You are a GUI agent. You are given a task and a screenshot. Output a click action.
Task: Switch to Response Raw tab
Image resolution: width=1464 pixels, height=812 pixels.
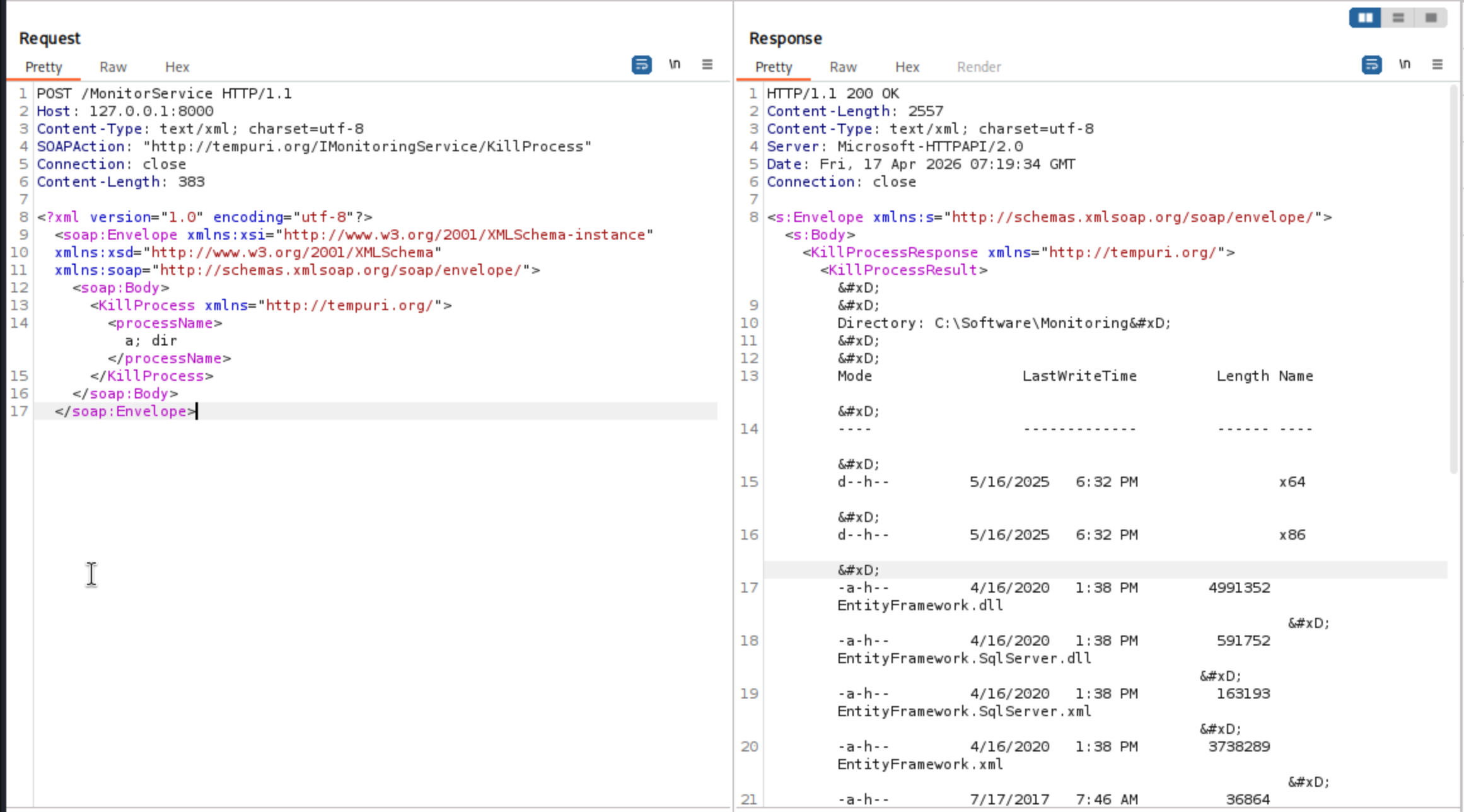coord(843,67)
